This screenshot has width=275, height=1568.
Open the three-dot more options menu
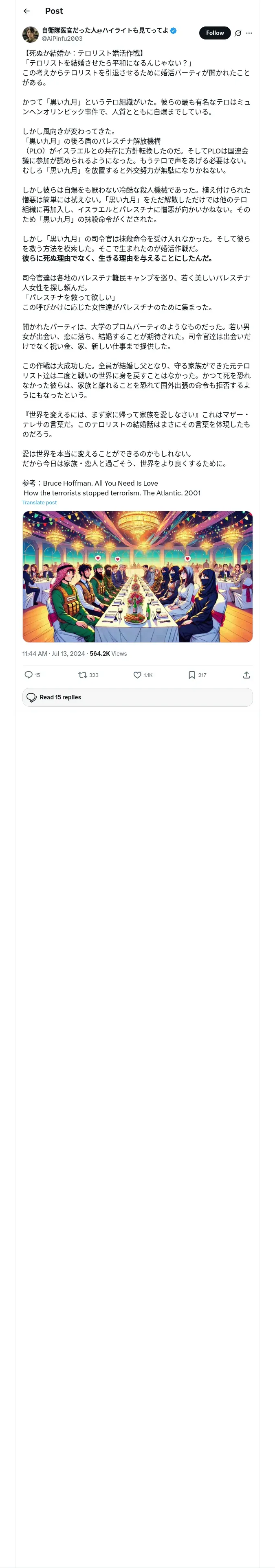(x=249, y=33)
